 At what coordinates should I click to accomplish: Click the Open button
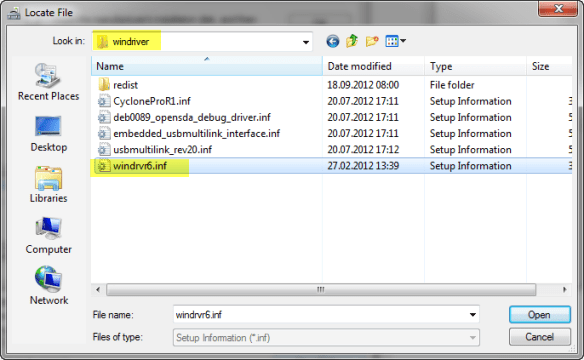coord(539,315)
